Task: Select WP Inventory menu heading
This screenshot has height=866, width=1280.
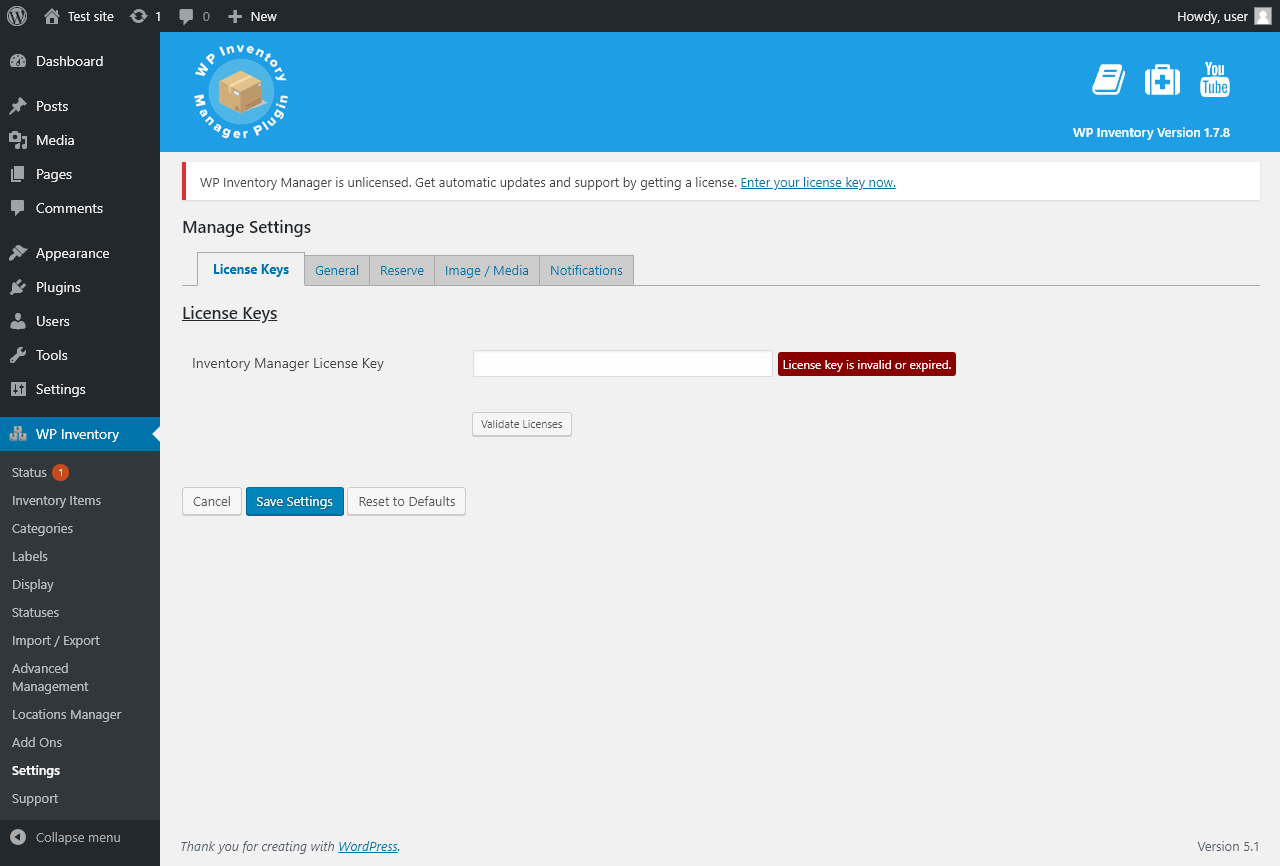Action: 80,434
